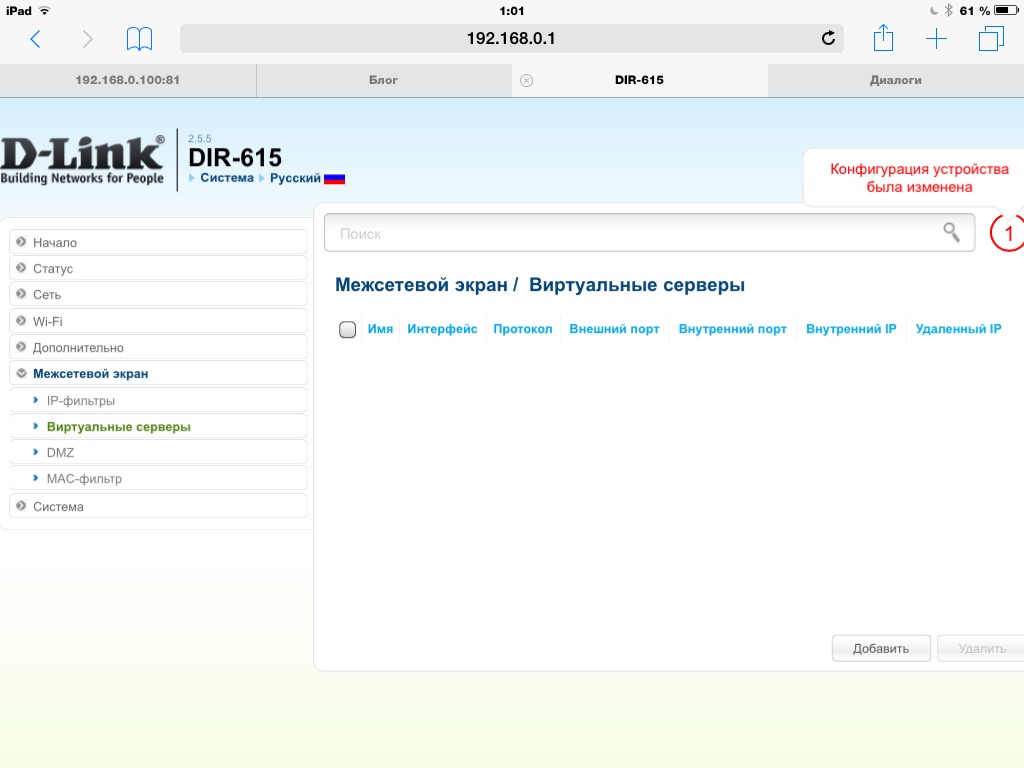Sort by the Интерфейс column header
The width and height of the screenshot is (1024, 768).
(x=442, y=329)
